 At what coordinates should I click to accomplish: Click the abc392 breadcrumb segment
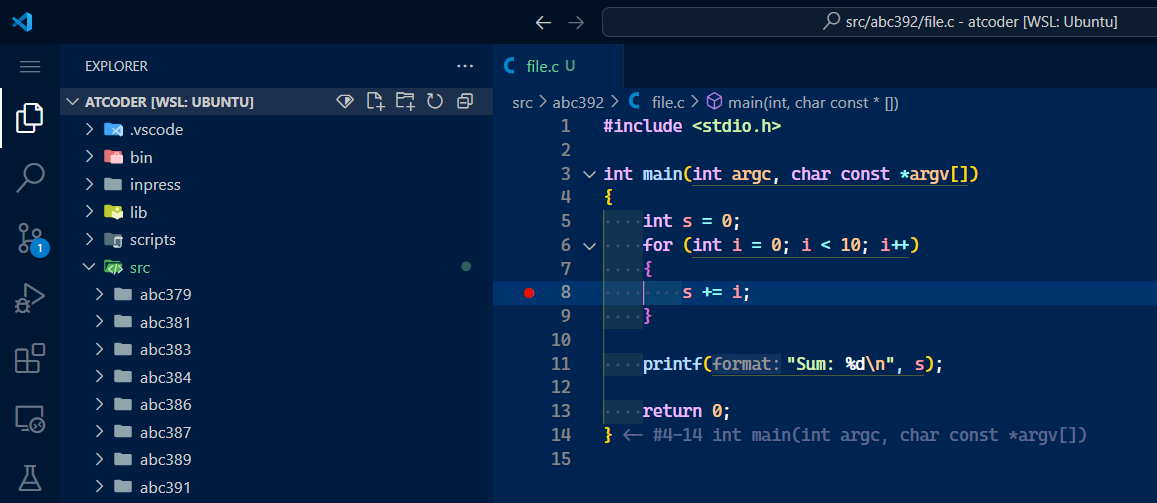[x=578, y=103]
